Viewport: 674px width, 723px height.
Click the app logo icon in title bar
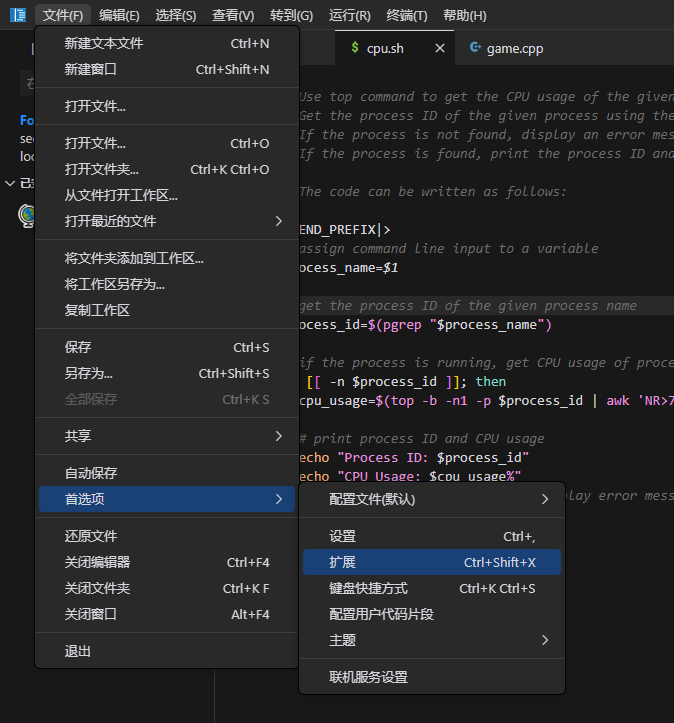[x=18, y=15]
